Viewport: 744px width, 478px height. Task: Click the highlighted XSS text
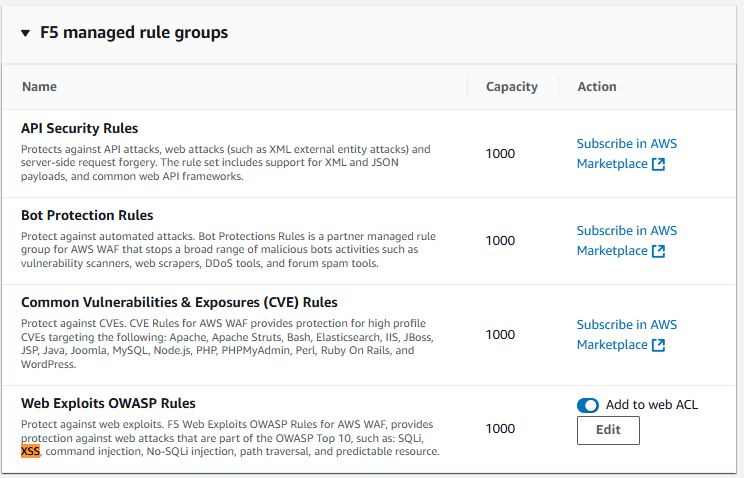(30, 451)
